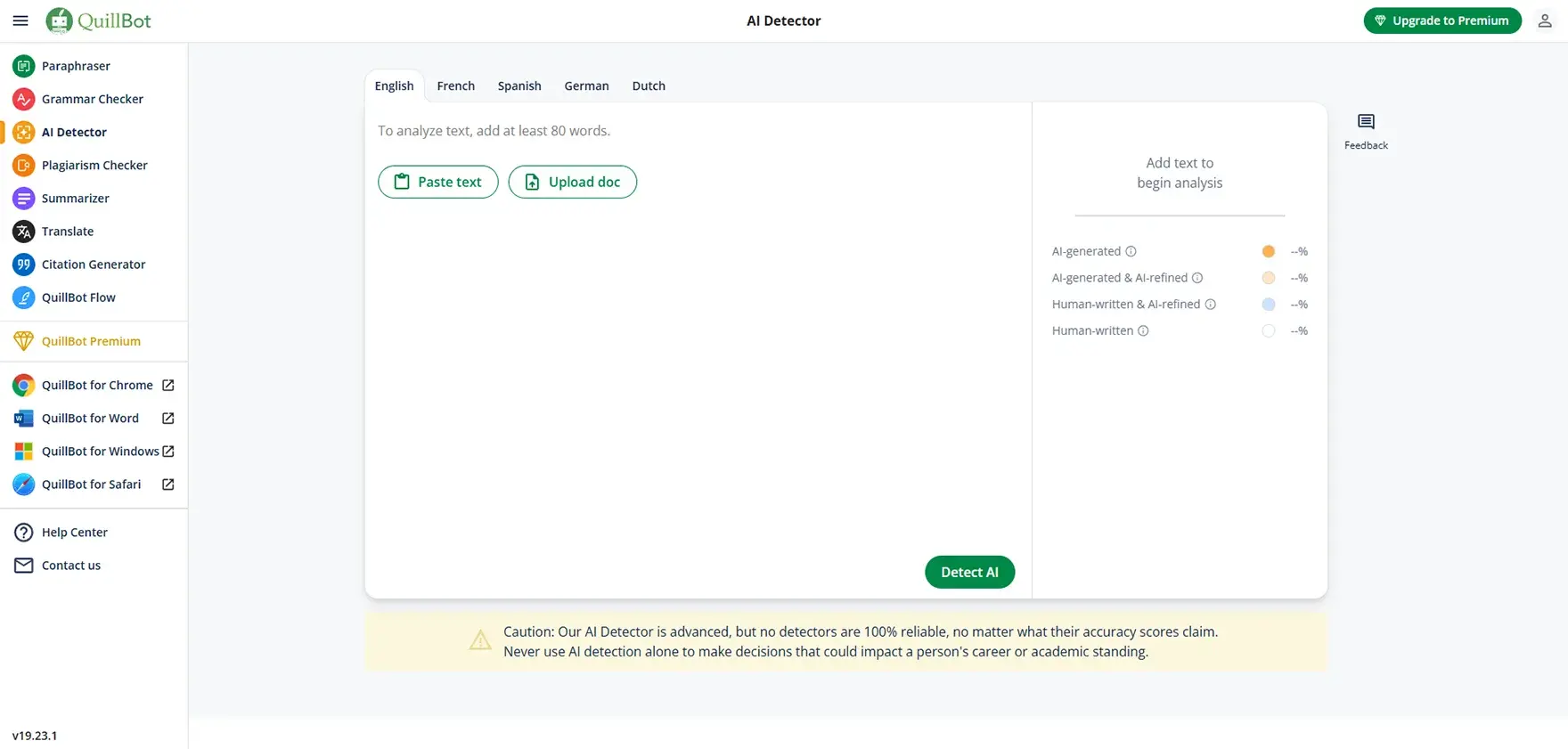Viewport: 1568px width, 749px height.
Task: Open the Help Center link
Action: tap(75, 533)
